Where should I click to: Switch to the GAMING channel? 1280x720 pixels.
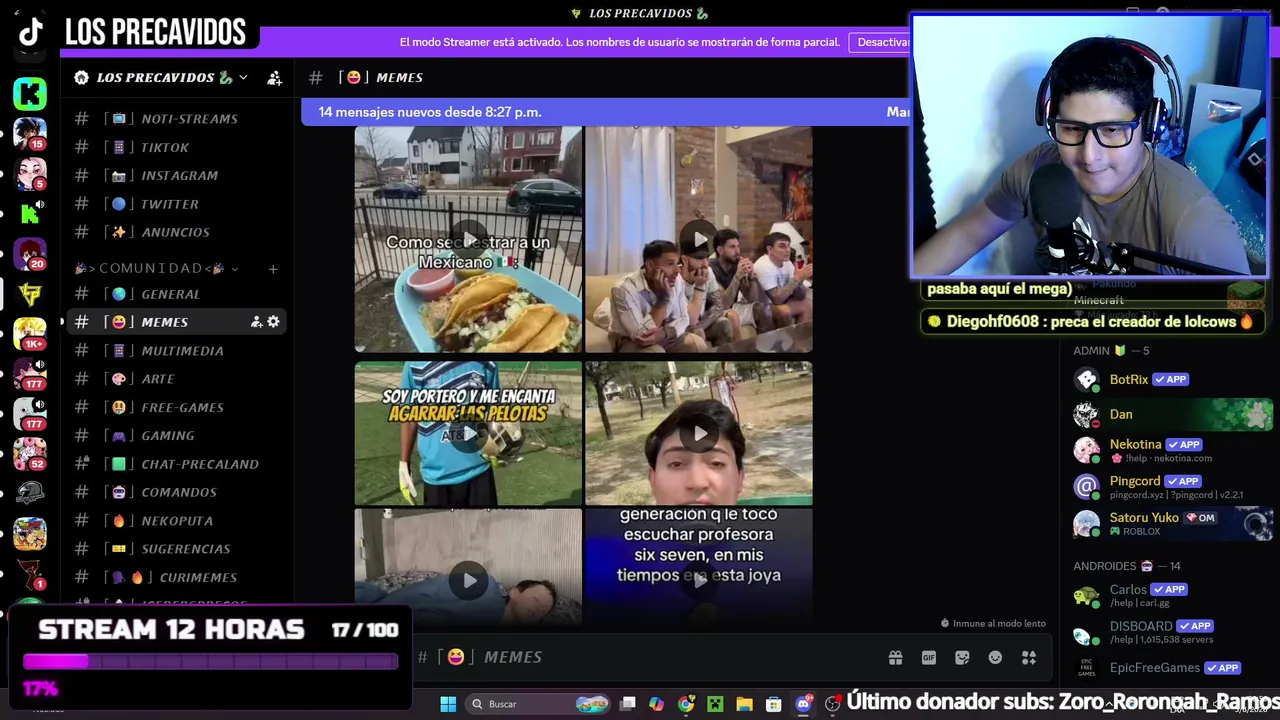coord(178,436)
